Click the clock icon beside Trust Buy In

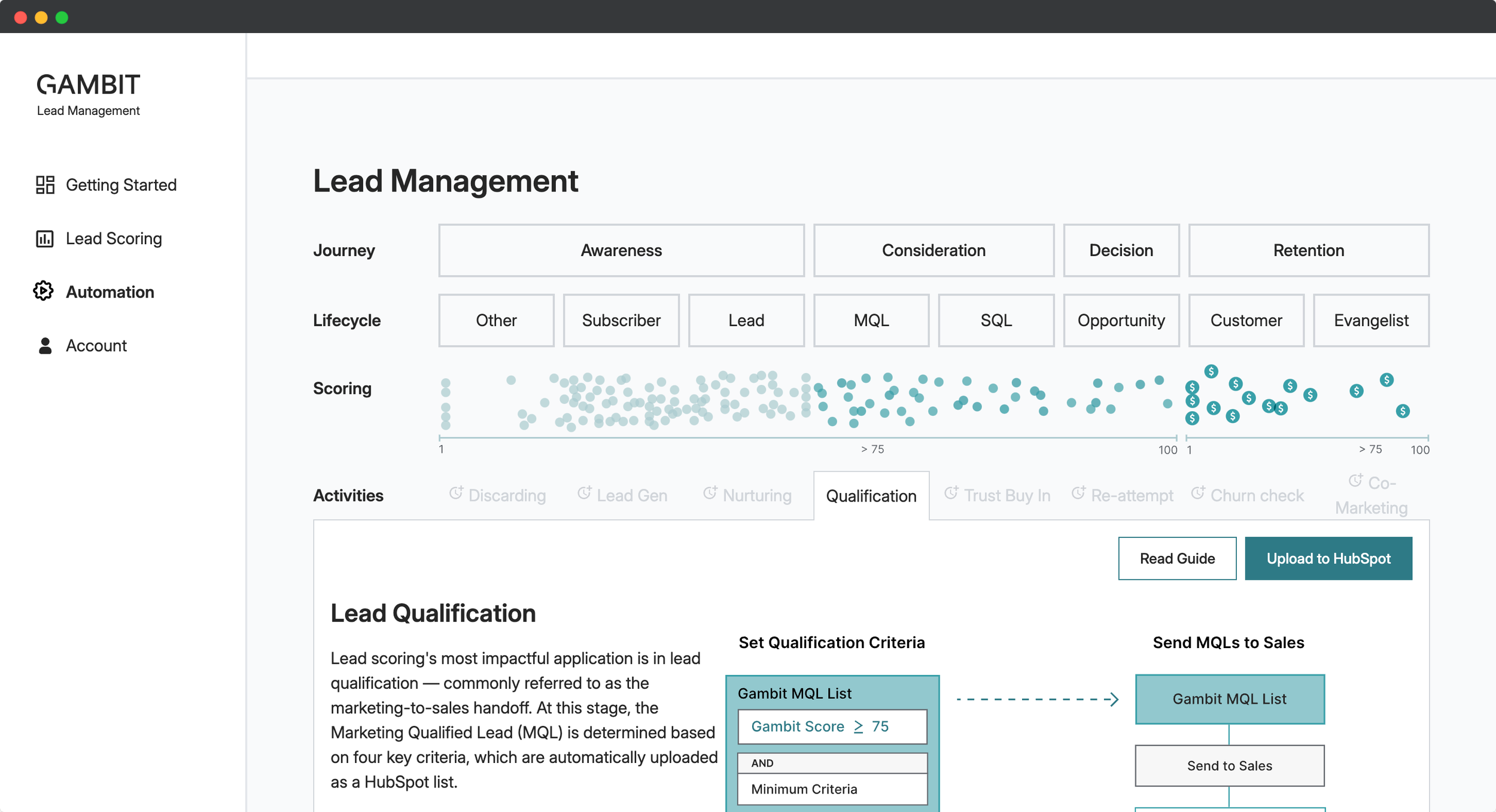tap(951, 493)
